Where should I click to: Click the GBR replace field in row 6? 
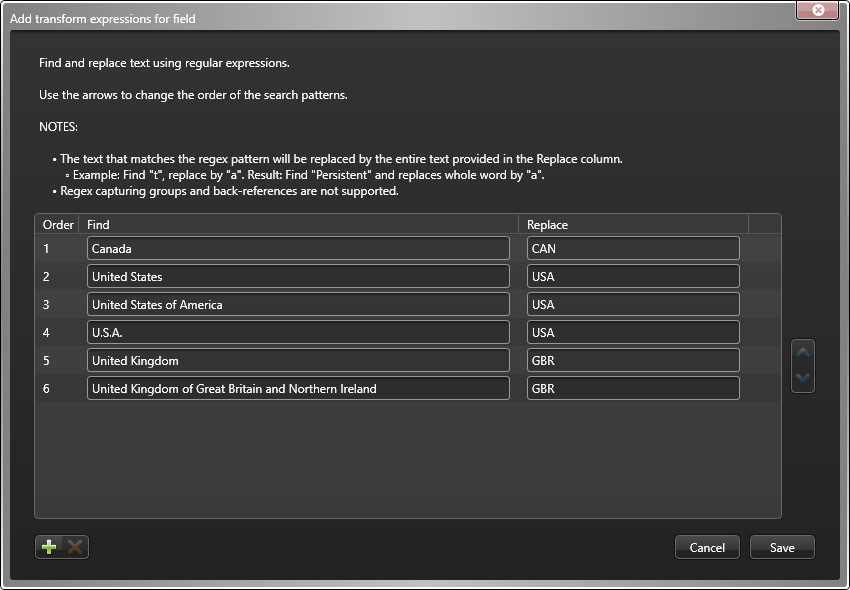[x=631, y=388]
